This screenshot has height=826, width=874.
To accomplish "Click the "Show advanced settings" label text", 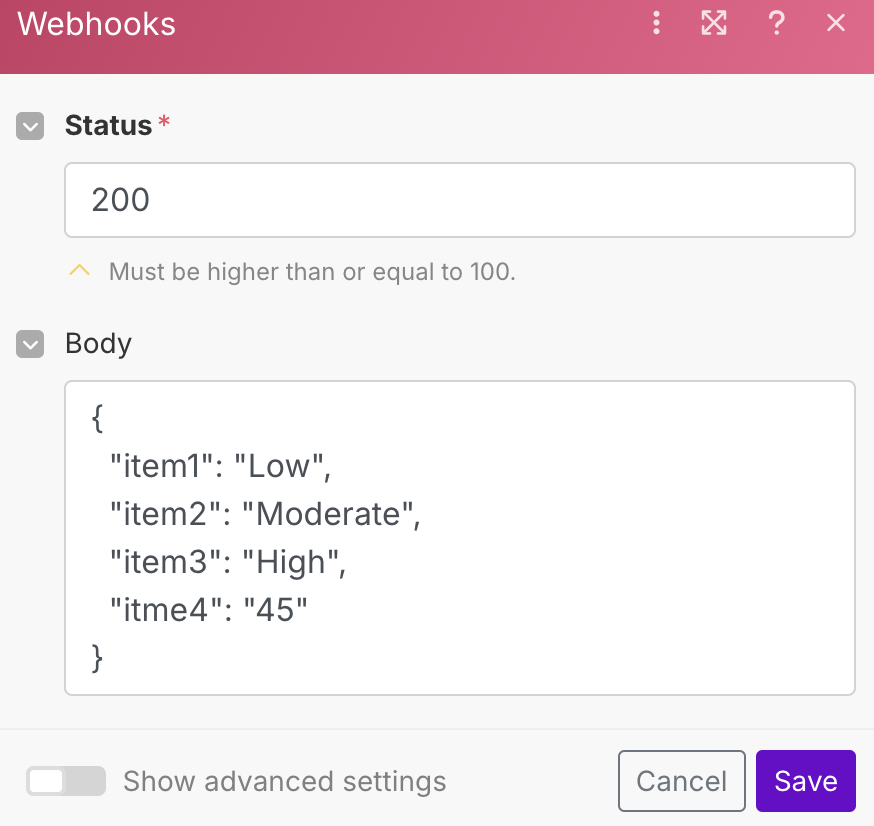I will (284, 781).
